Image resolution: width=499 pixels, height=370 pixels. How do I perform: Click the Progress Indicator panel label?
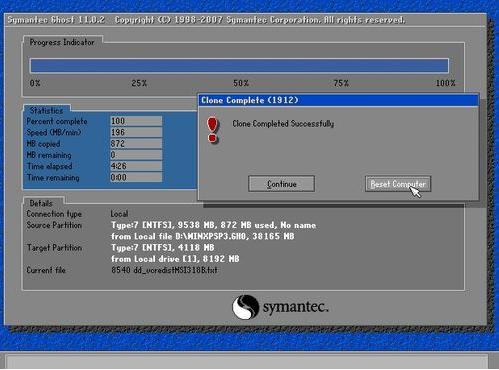[62, 42]
